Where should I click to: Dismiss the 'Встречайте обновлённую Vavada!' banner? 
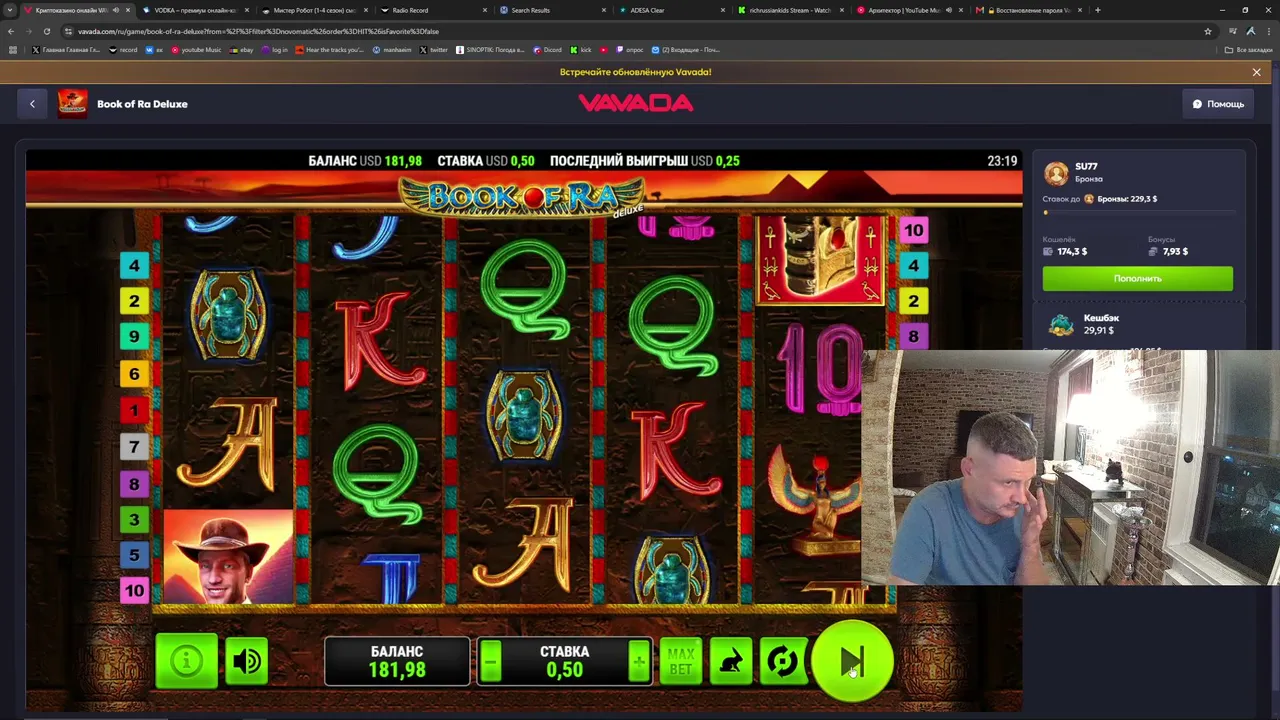[1256, 72]
